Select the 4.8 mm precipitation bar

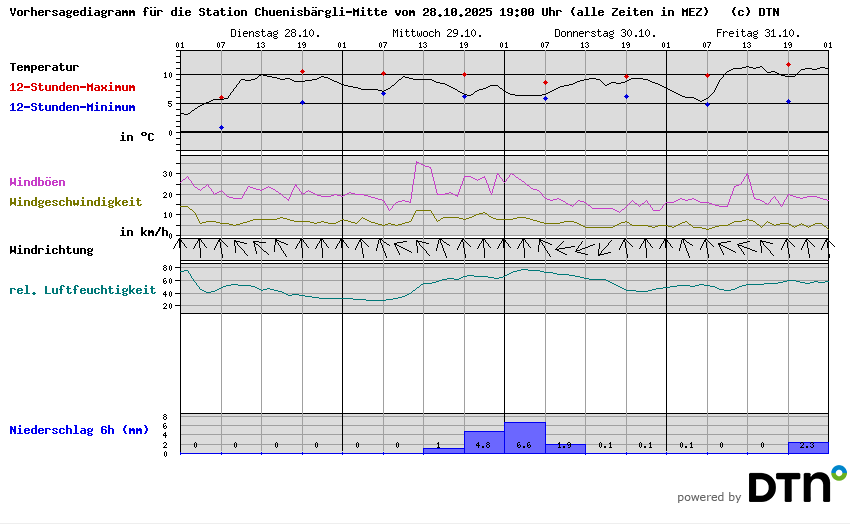click(484, 442)
